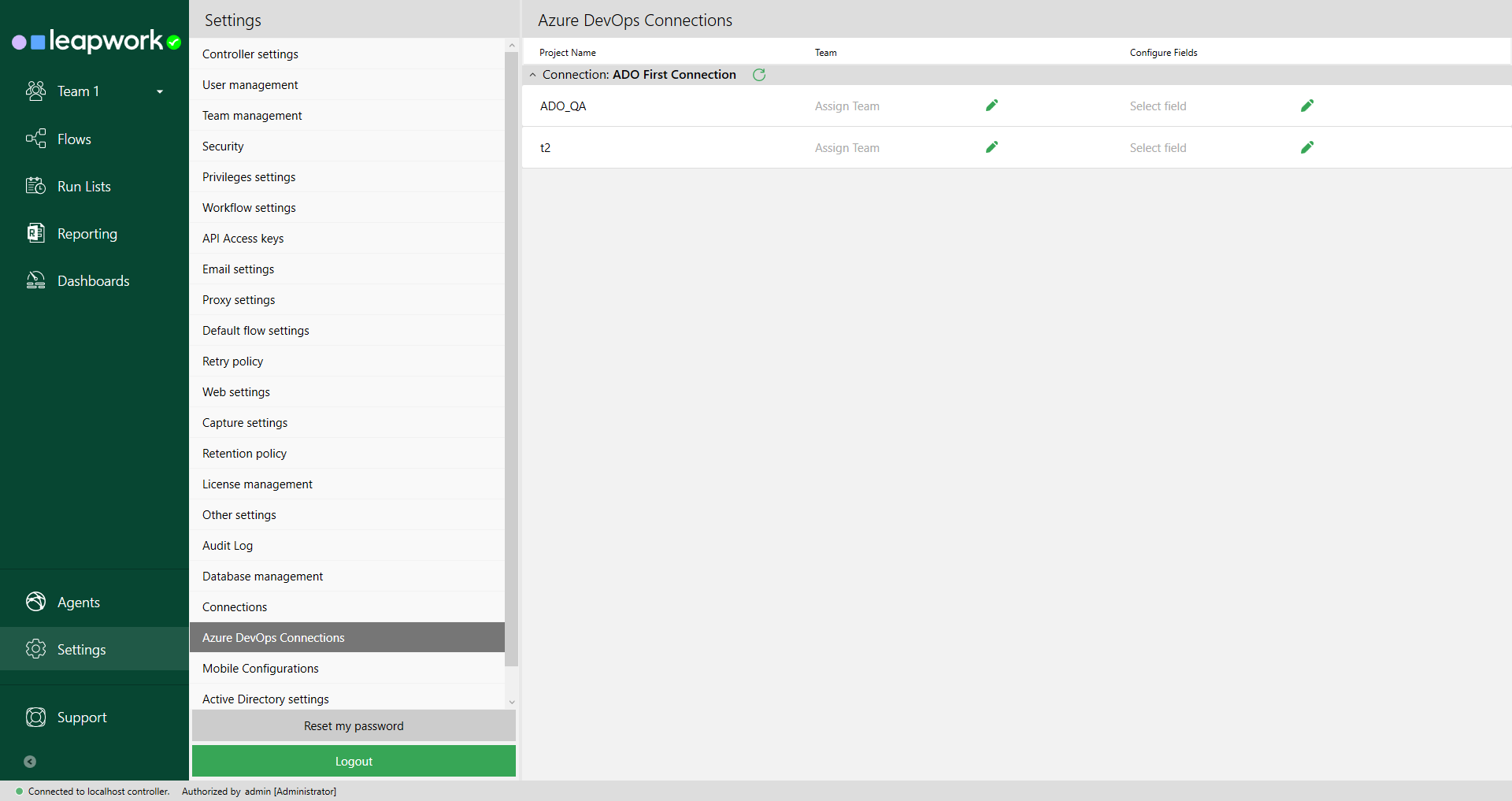This screenshot has width=1512, height=801.
Task: Click the Project Name column header
Action: tap(568, 53)
